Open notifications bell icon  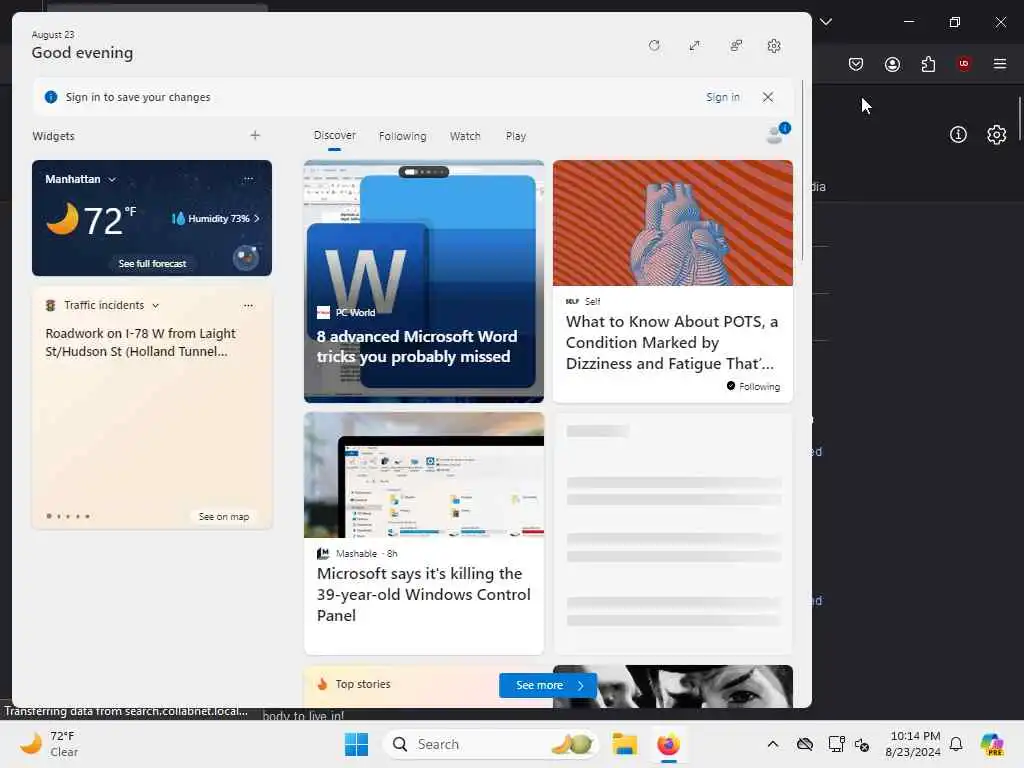click(956, 744)
